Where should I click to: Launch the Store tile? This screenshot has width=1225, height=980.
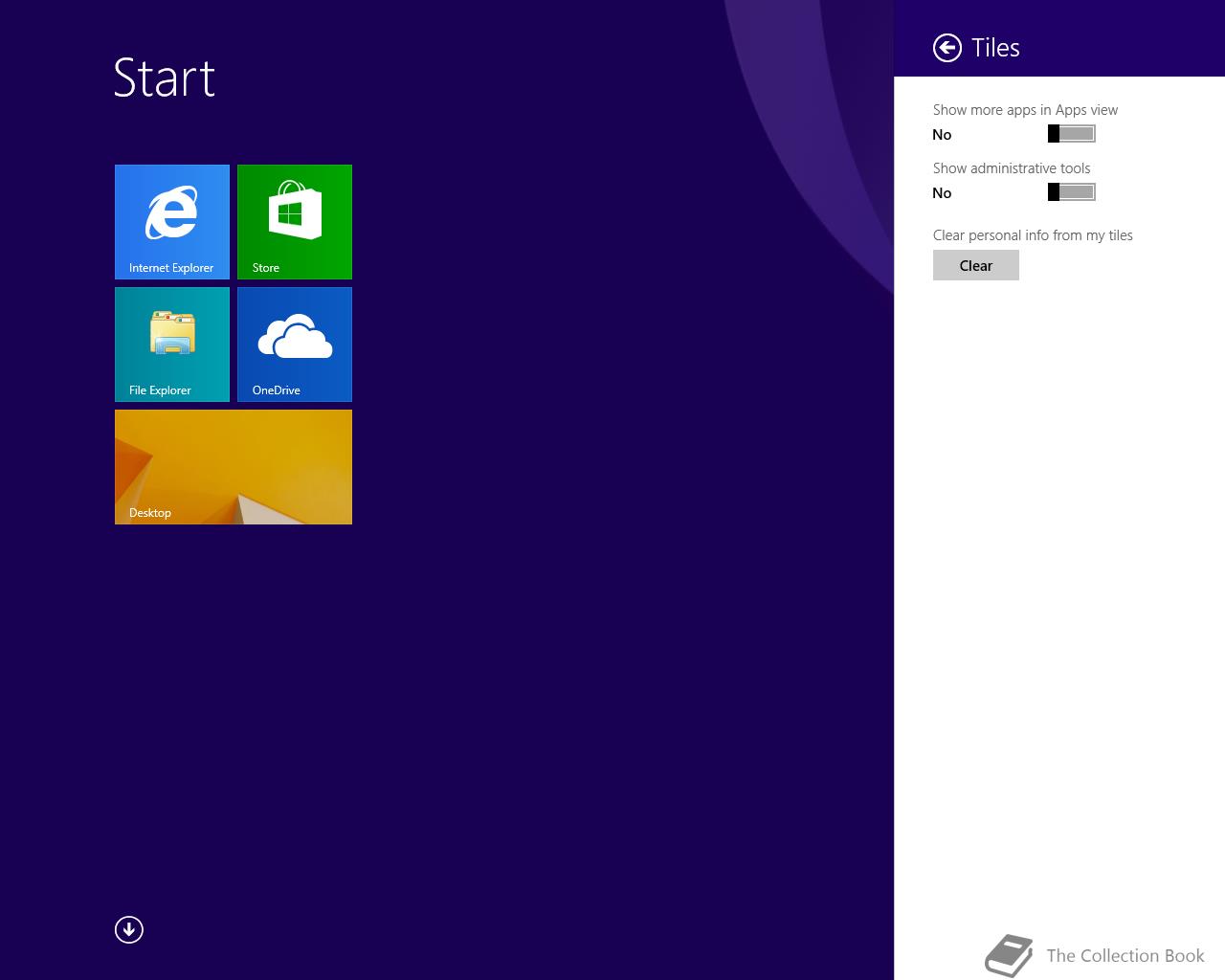coord(295,222)
